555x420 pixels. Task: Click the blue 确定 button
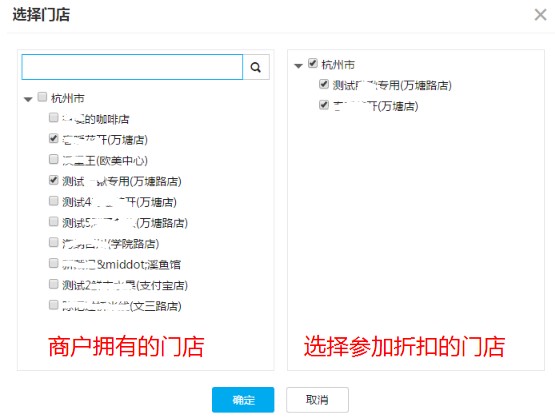tap(243, 400)
